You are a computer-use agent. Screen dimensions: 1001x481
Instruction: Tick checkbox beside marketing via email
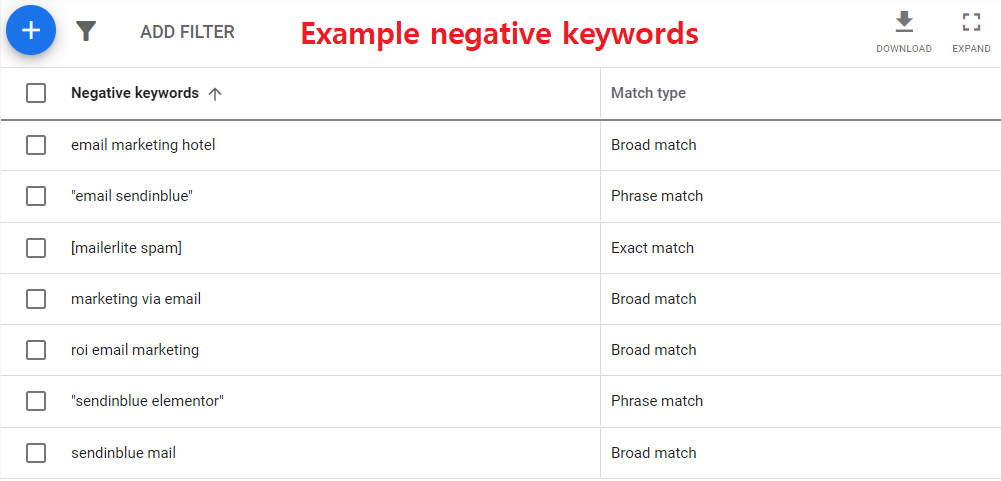tap(36, 299)
